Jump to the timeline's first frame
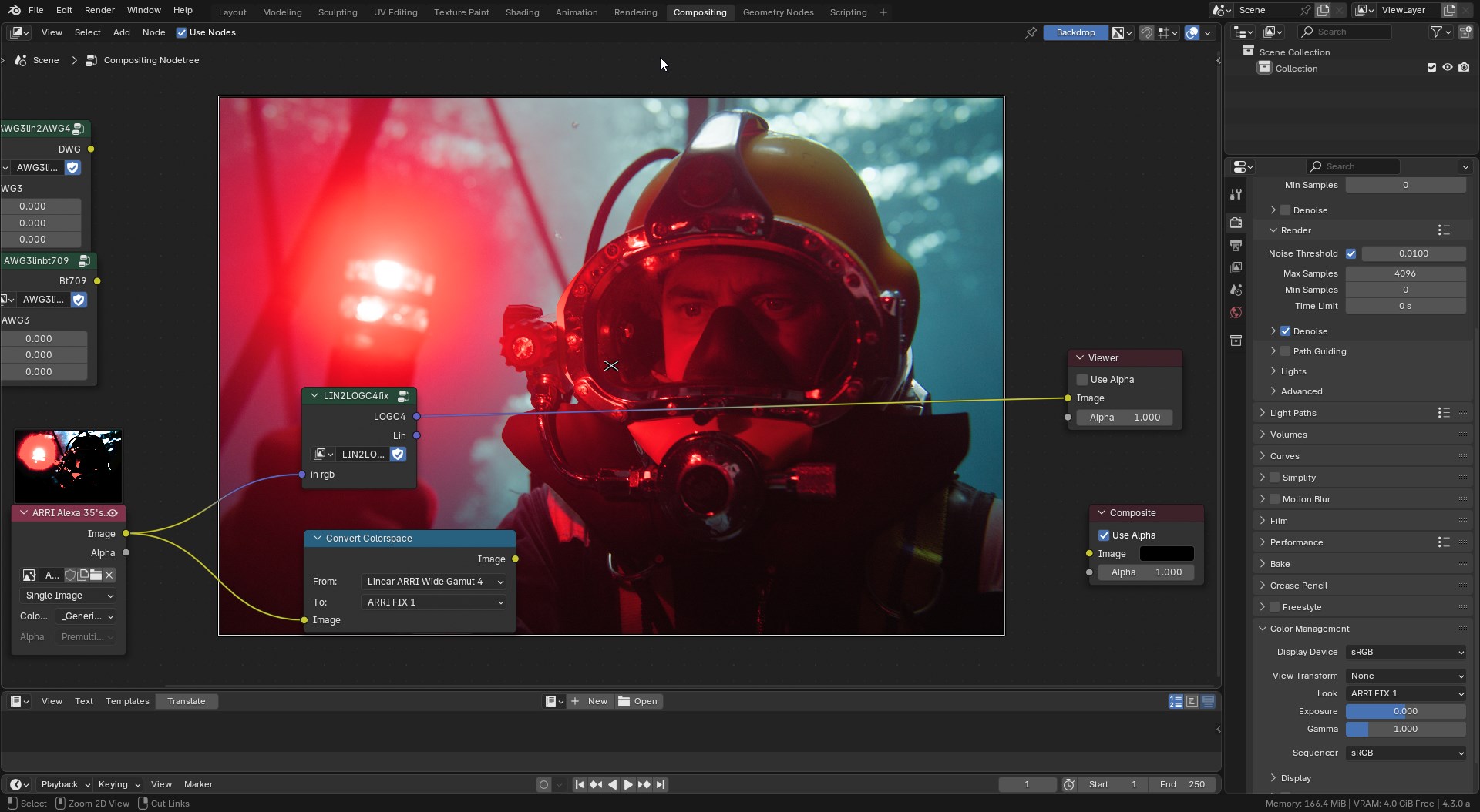 [580, 784]
